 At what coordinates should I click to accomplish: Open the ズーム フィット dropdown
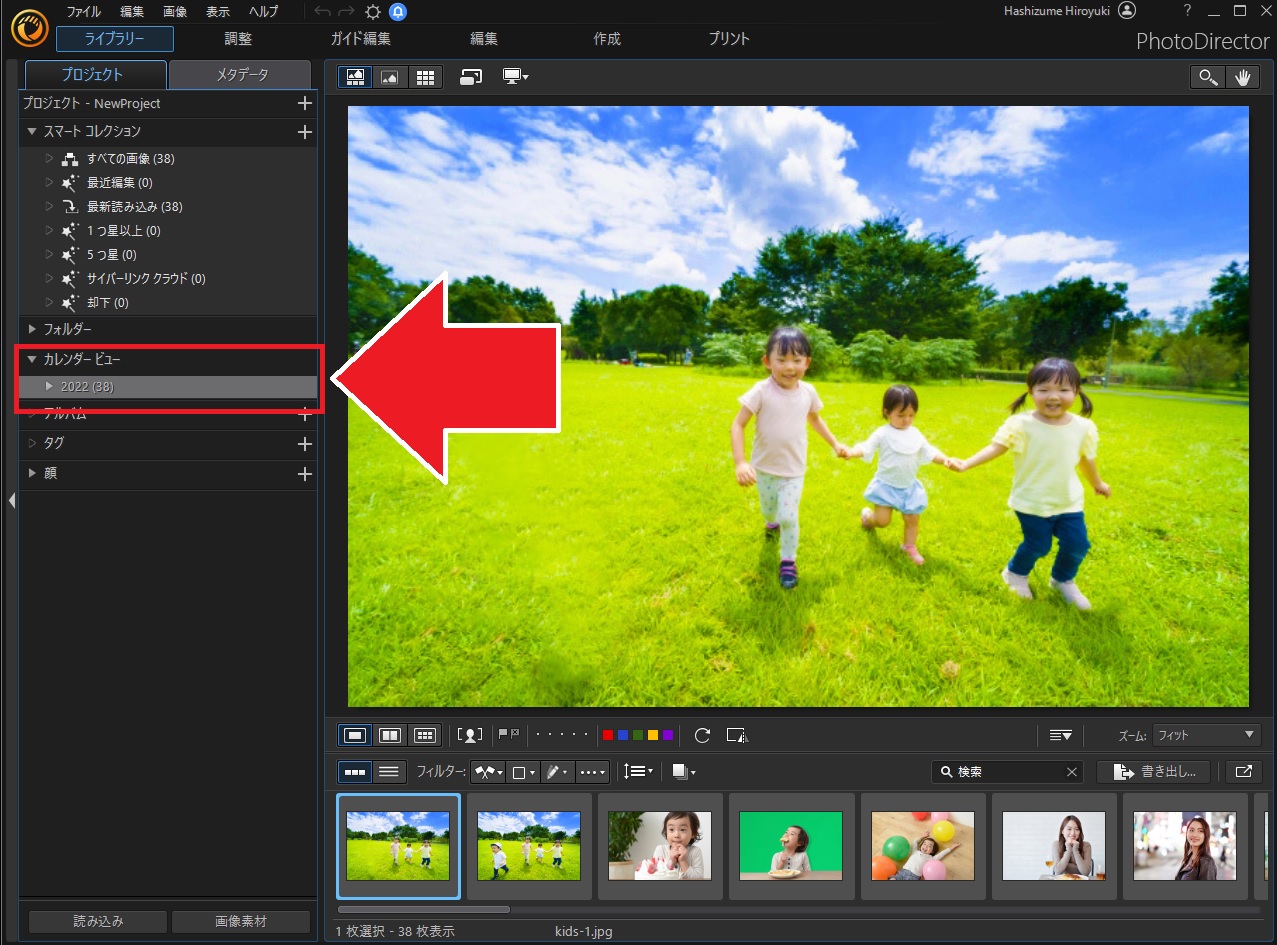pyautogui.click(x=1207, y=735)
